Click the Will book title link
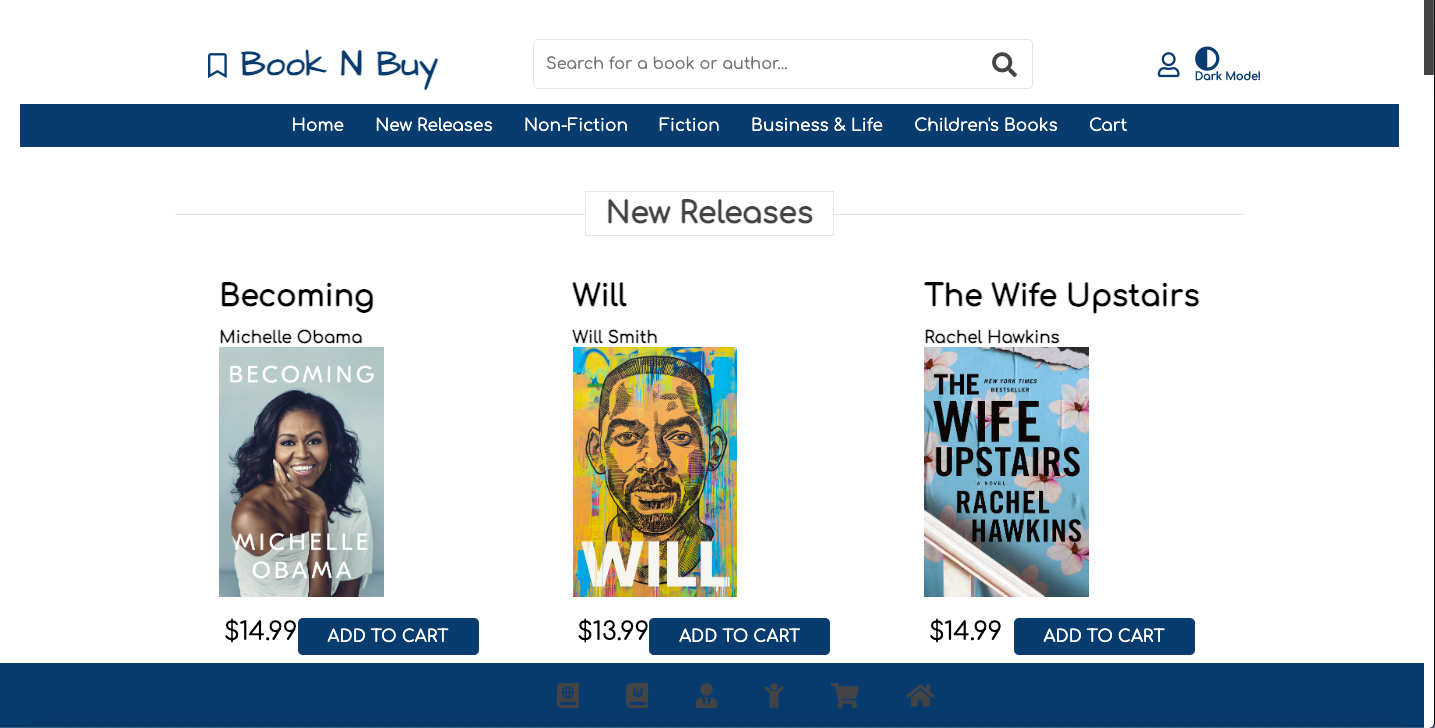1435x728 pixels. (x=599, y=295)
